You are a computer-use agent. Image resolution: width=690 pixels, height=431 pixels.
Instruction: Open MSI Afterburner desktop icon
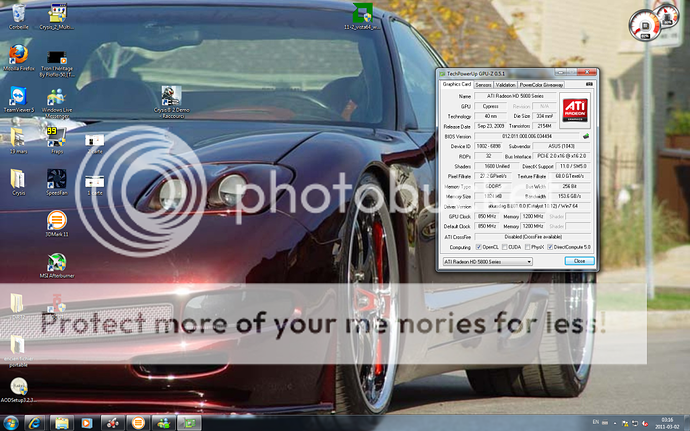[x=57, y=259]
